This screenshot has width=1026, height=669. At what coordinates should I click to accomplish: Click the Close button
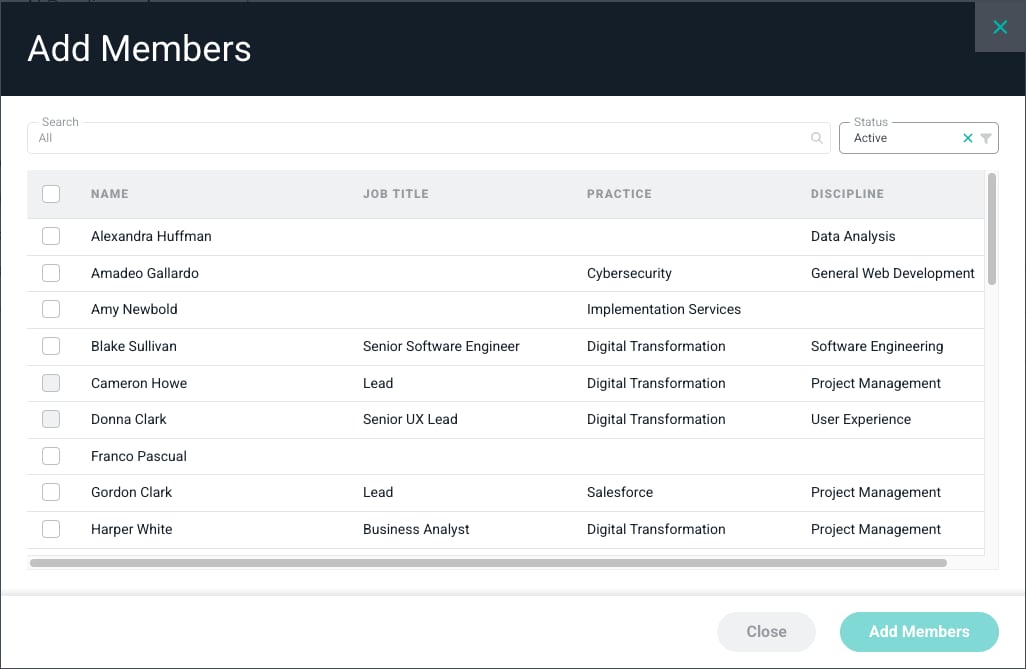(x=766, y=632)
